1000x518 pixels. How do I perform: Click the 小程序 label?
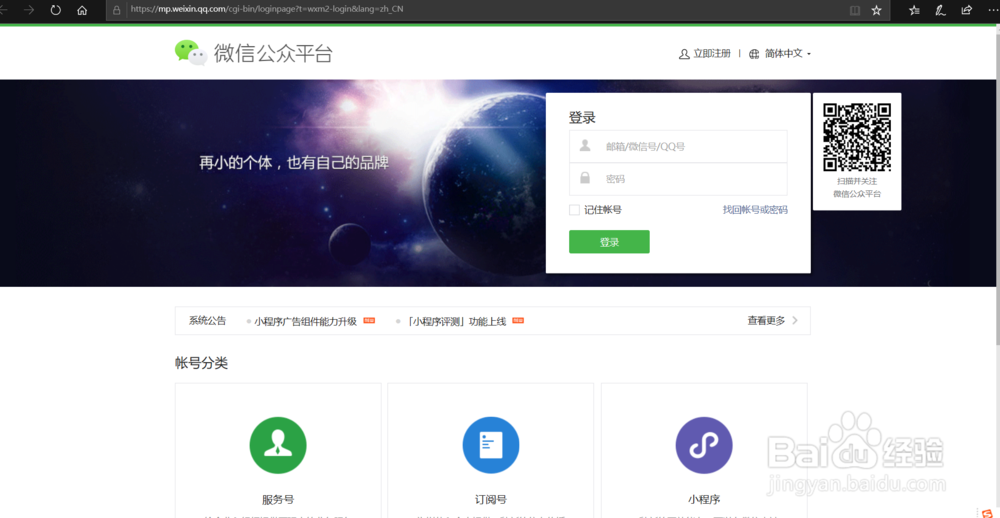coord(704,500)
